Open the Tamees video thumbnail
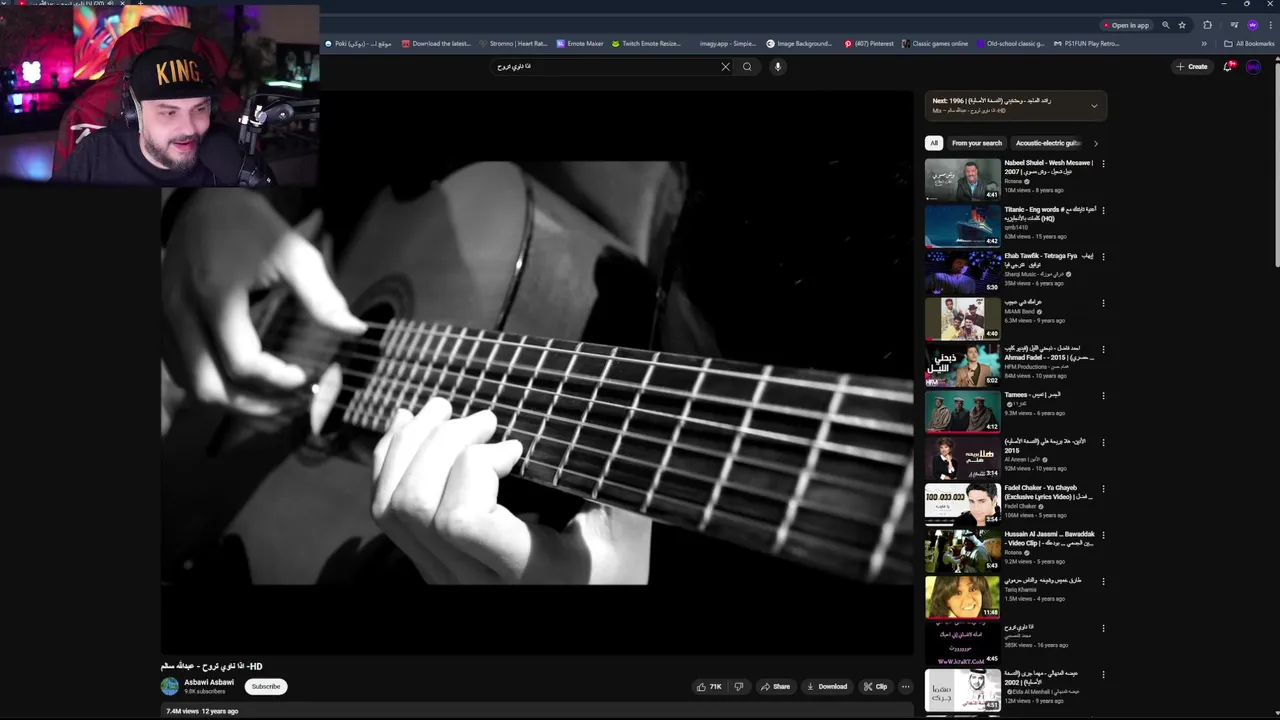 pos(962,412)
